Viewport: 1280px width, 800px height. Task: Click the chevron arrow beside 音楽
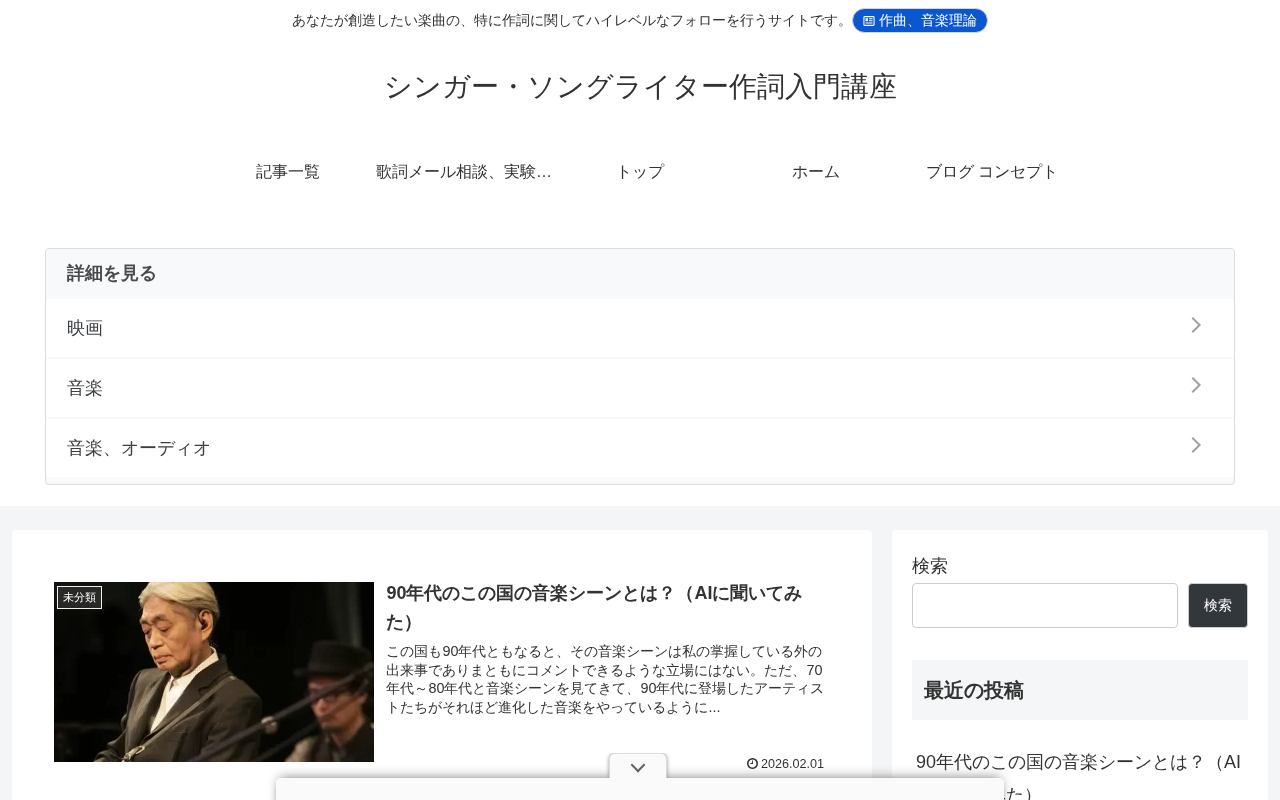[x=1196, y=385]
